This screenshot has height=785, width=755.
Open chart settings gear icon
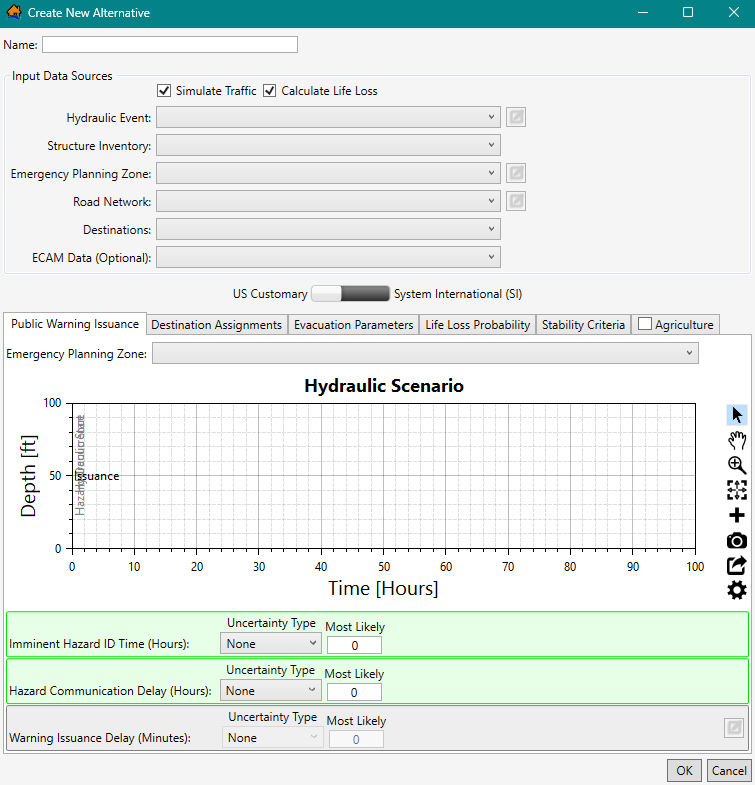[736, 590]
